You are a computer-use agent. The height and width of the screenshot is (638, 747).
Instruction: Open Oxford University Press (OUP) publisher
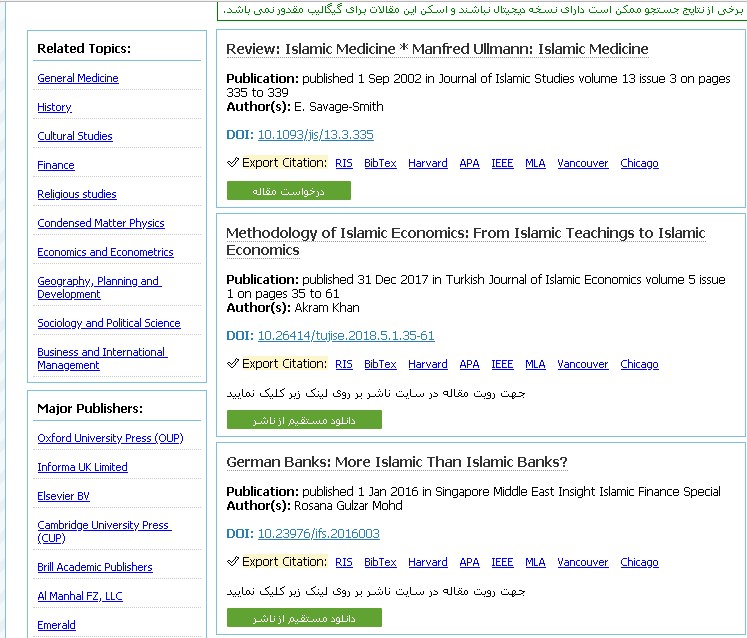[x=110, y=438]
